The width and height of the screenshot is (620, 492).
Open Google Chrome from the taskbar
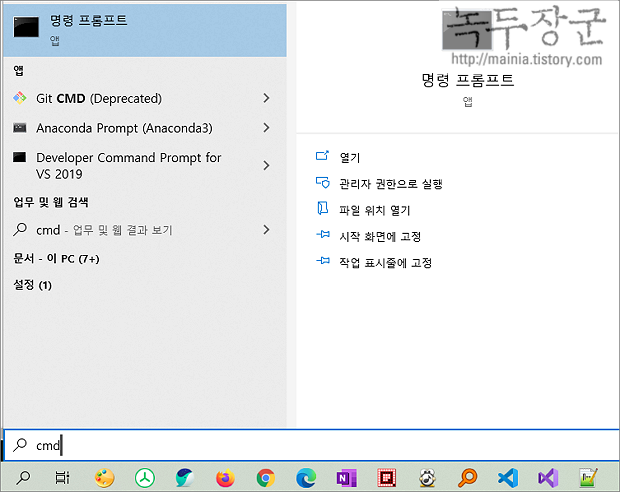click(x=266, y=478)
